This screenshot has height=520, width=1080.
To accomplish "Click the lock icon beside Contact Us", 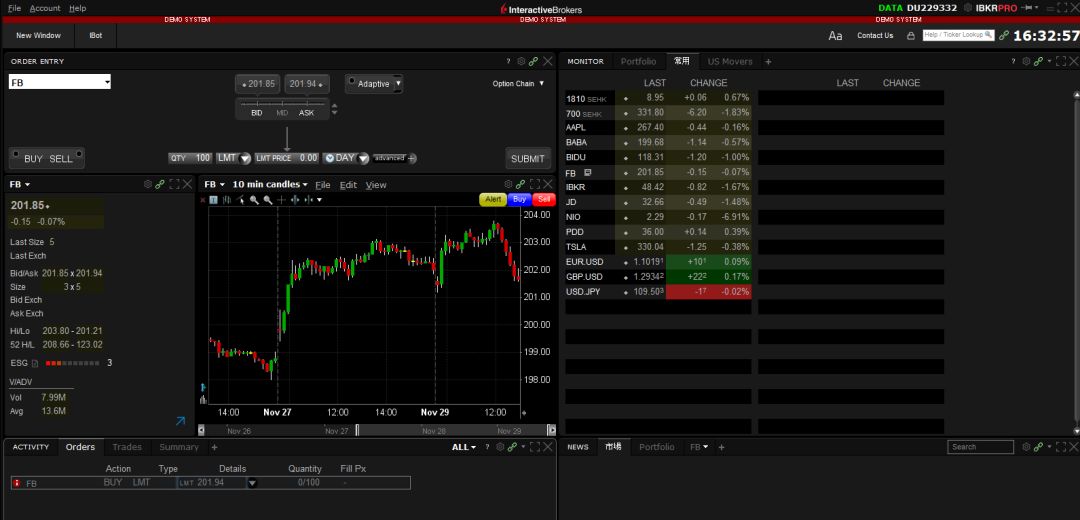I will coord(910,36).
